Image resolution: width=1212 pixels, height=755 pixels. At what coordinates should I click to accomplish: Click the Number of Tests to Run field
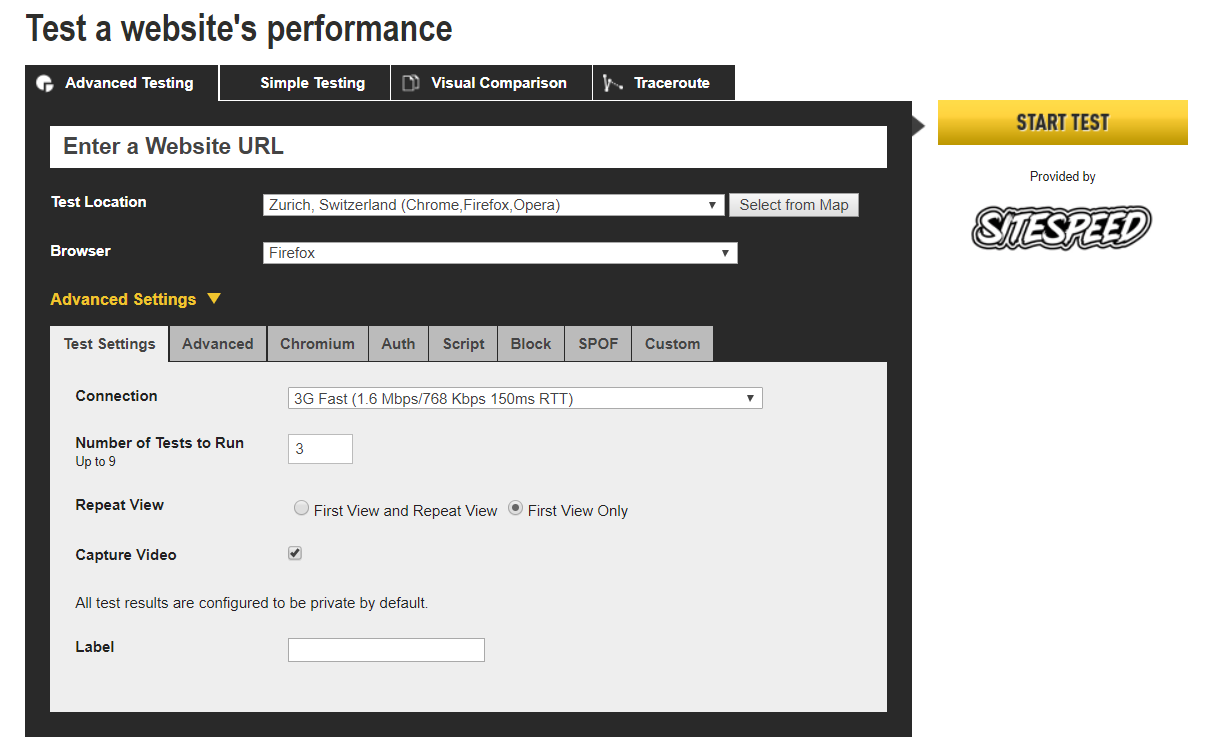click(x=320, y=449)
